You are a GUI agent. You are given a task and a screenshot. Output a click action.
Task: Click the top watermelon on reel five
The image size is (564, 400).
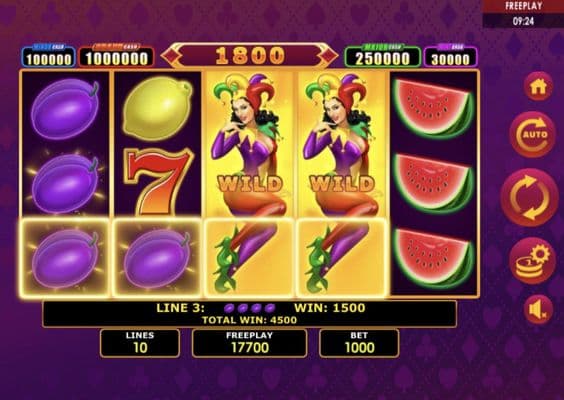[x=433, y=109]
